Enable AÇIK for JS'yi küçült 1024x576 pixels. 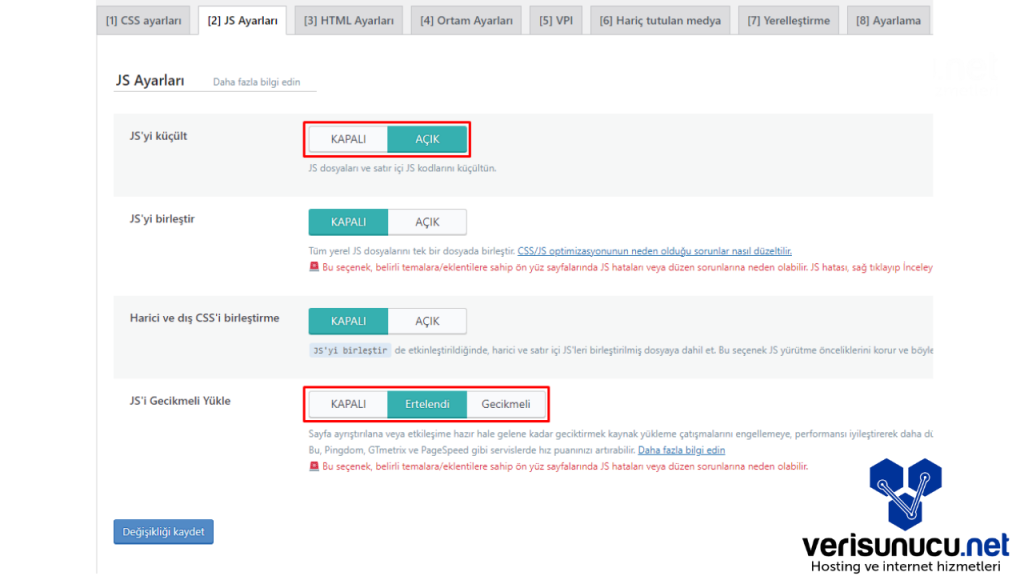(x=427, y=139)
